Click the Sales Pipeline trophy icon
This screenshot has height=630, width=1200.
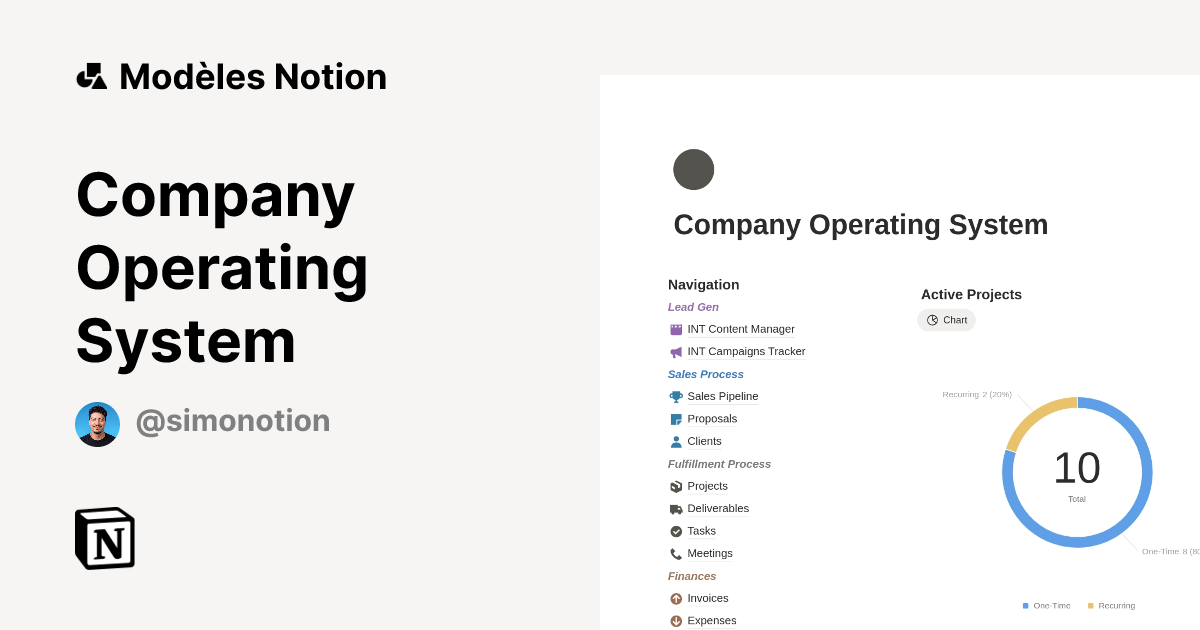click(676, 397)
